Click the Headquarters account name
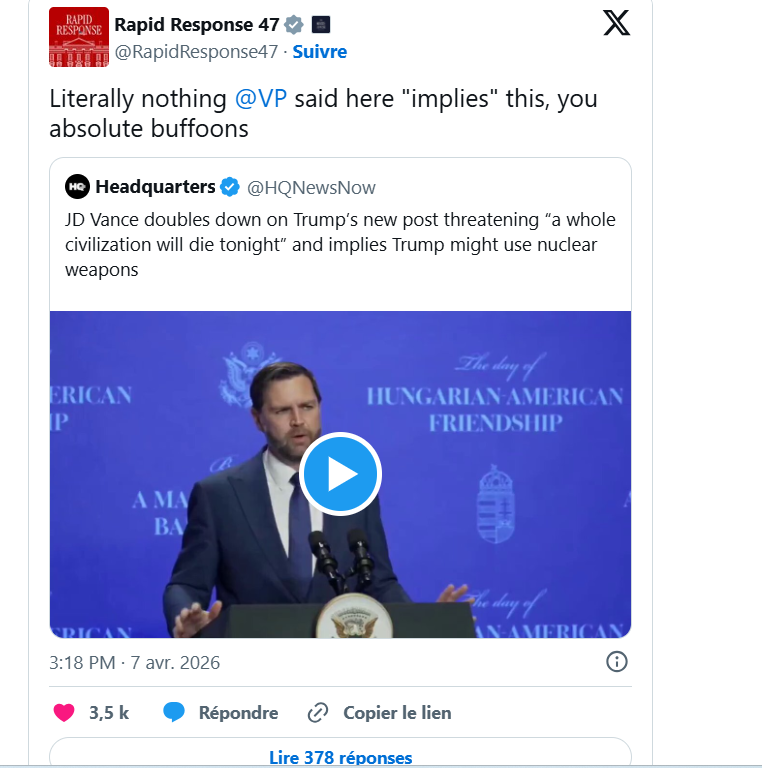 155,187
